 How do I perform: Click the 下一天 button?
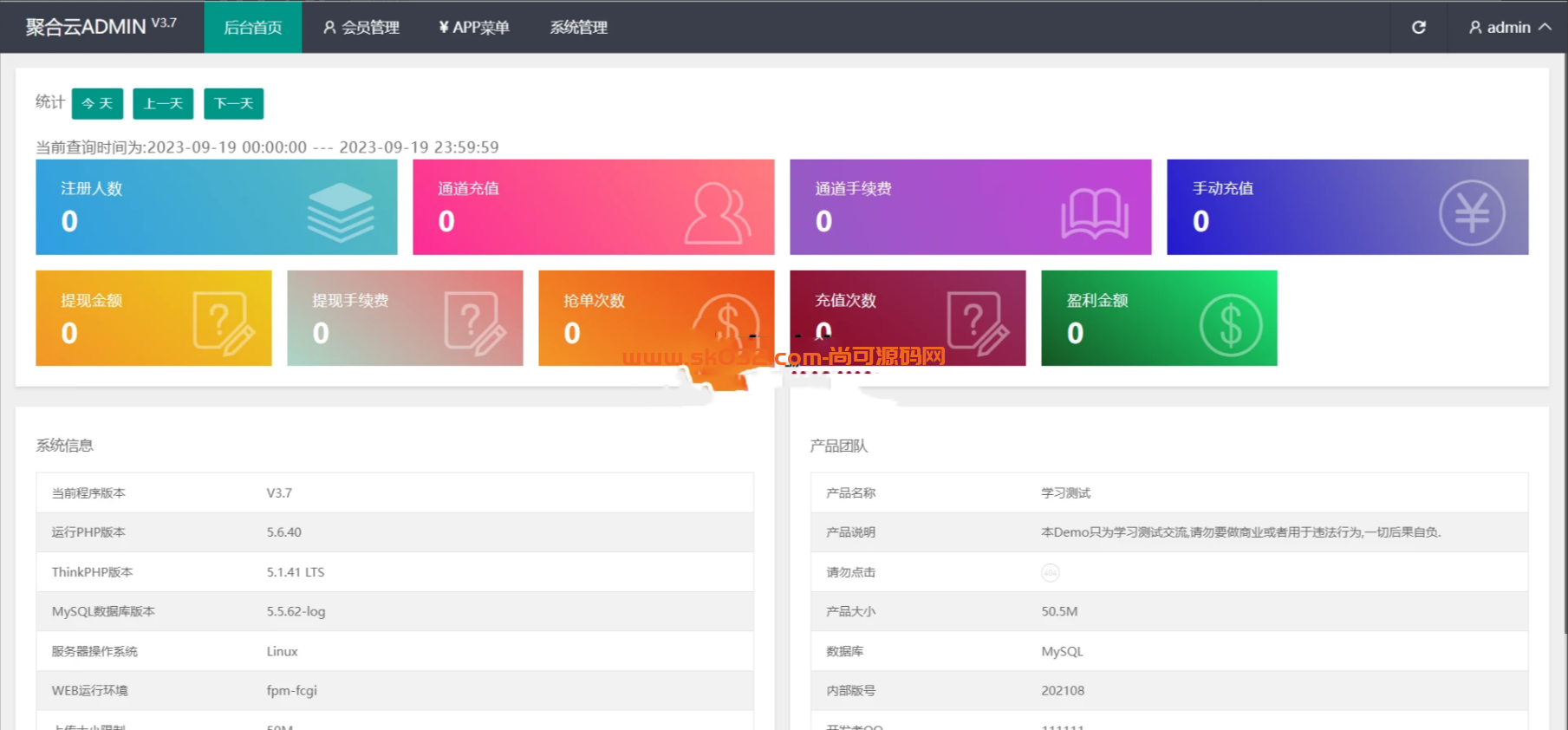(x=233, y=103)
